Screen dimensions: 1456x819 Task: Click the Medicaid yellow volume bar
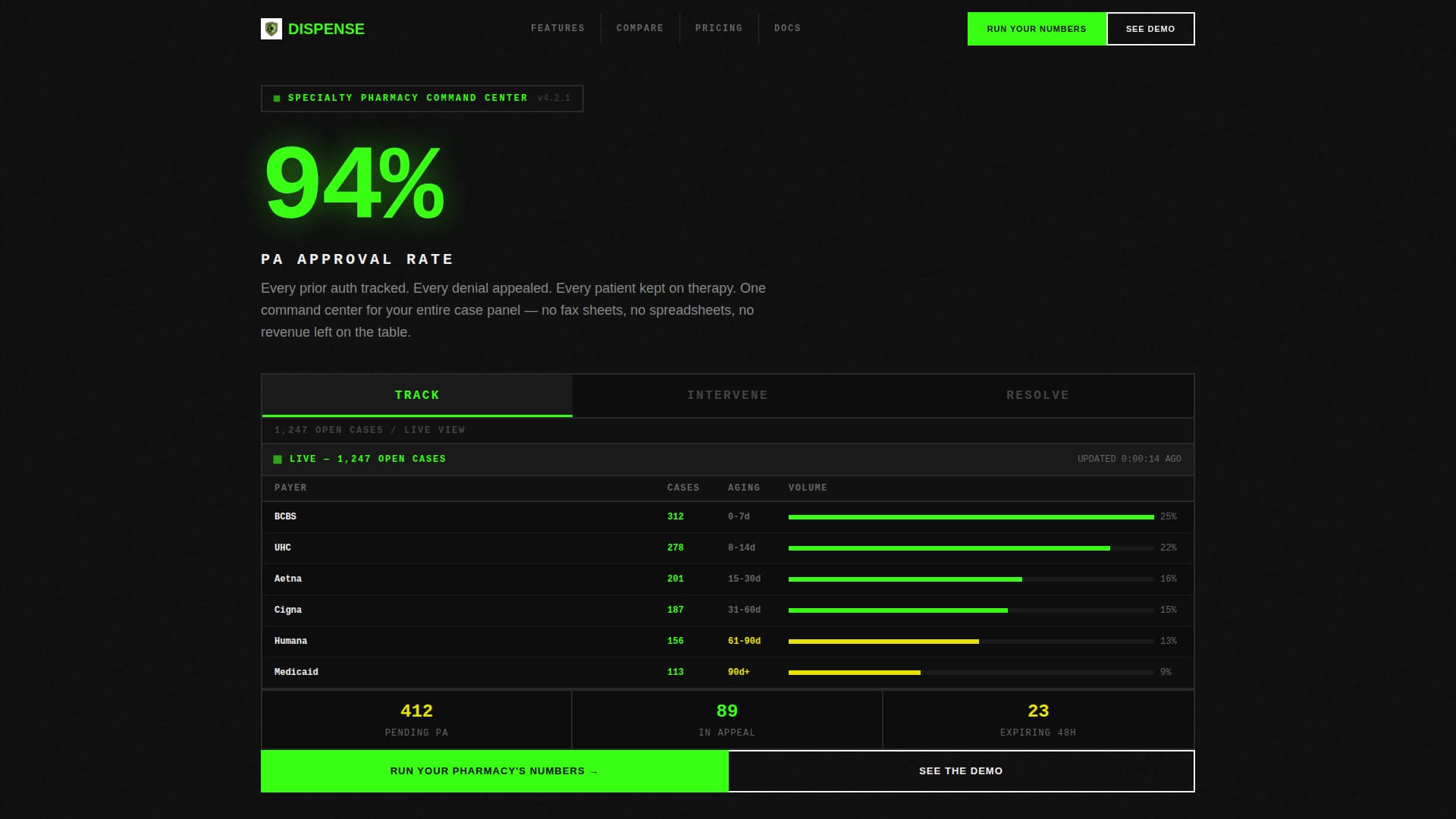pyautogui.click(x=855, y=673)
